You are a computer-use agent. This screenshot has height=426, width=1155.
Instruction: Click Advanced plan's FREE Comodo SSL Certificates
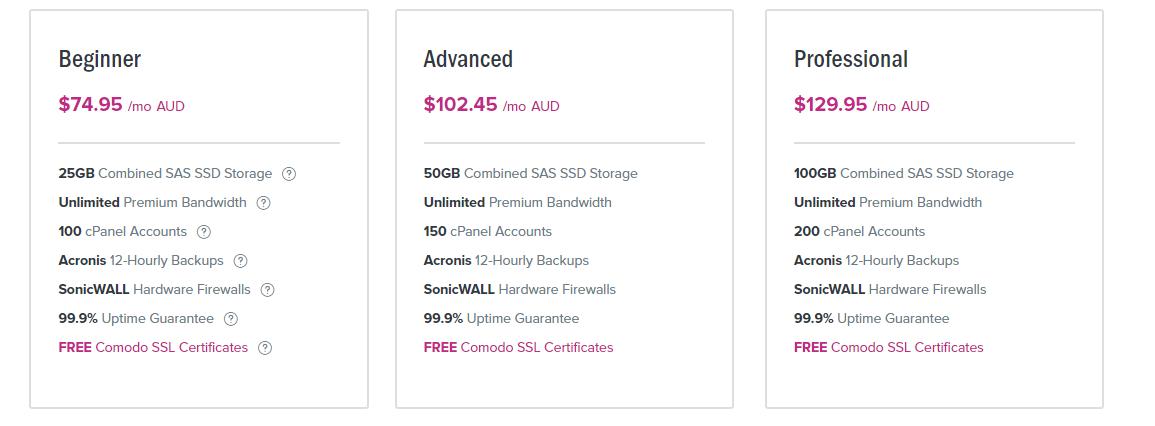click(x=519, y=347)
